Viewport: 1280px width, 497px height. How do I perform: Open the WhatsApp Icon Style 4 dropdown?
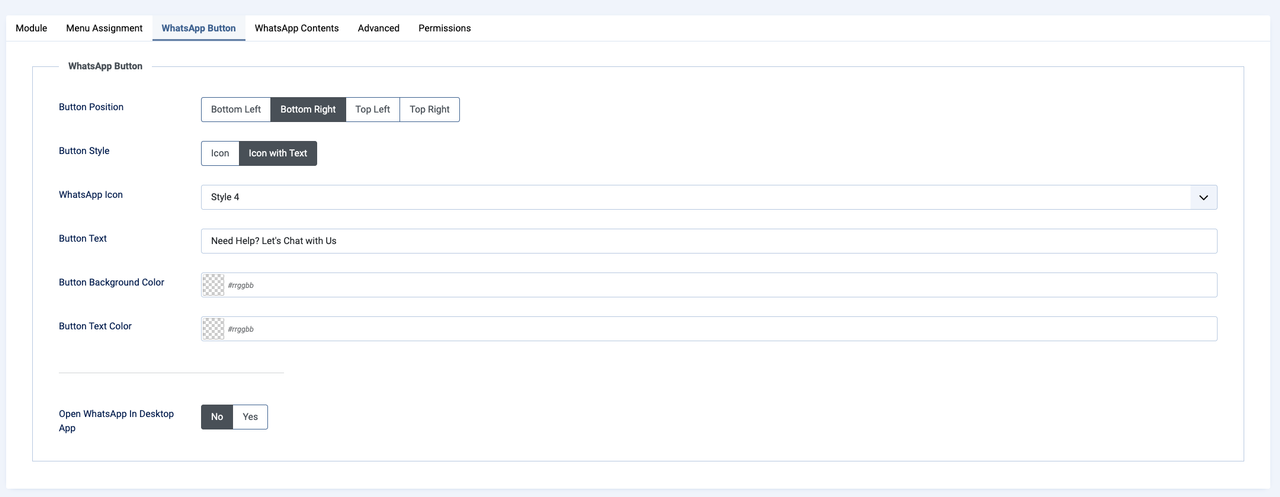coord(709,197)
